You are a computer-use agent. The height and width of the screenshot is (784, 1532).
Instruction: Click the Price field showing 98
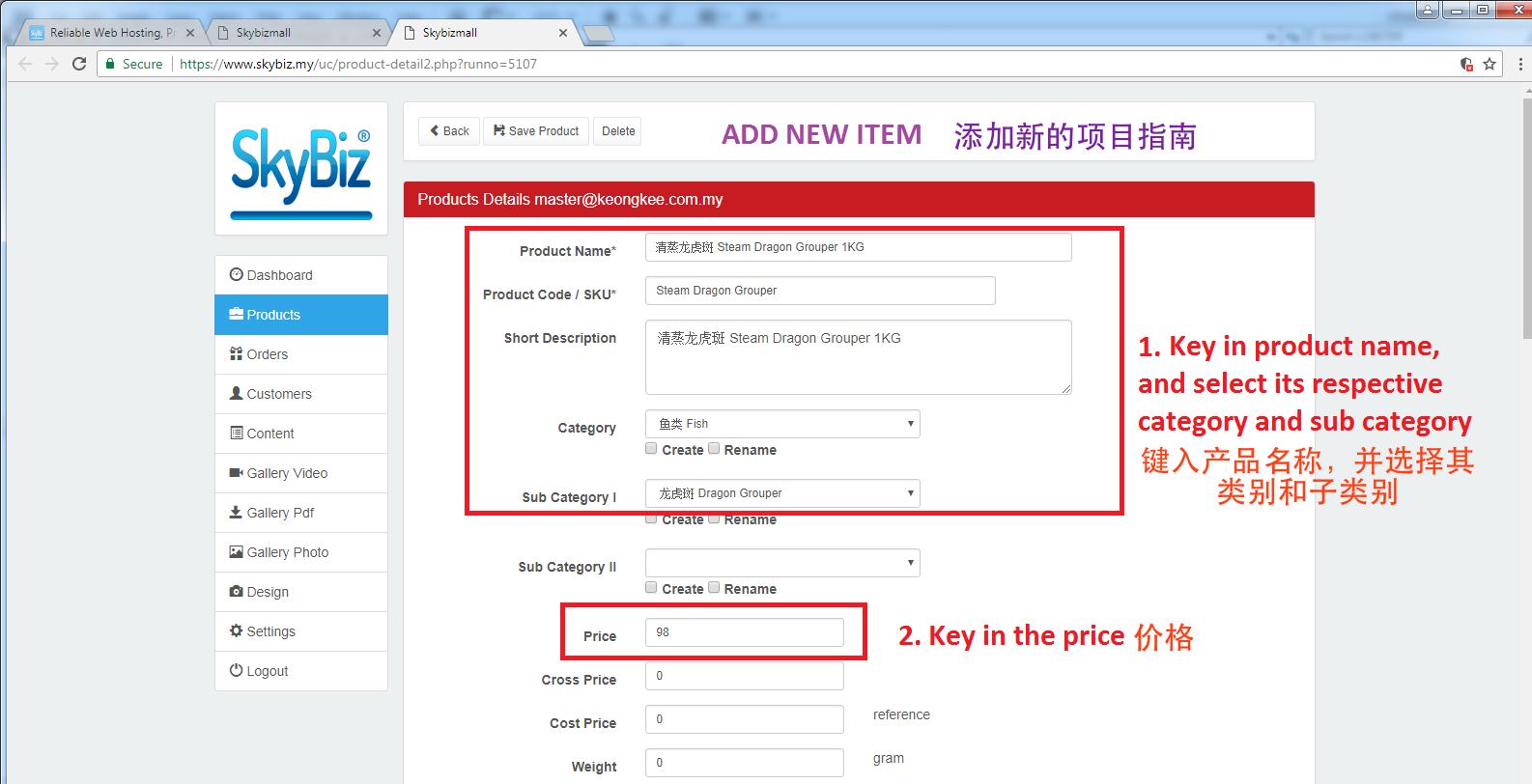(745, 632)
